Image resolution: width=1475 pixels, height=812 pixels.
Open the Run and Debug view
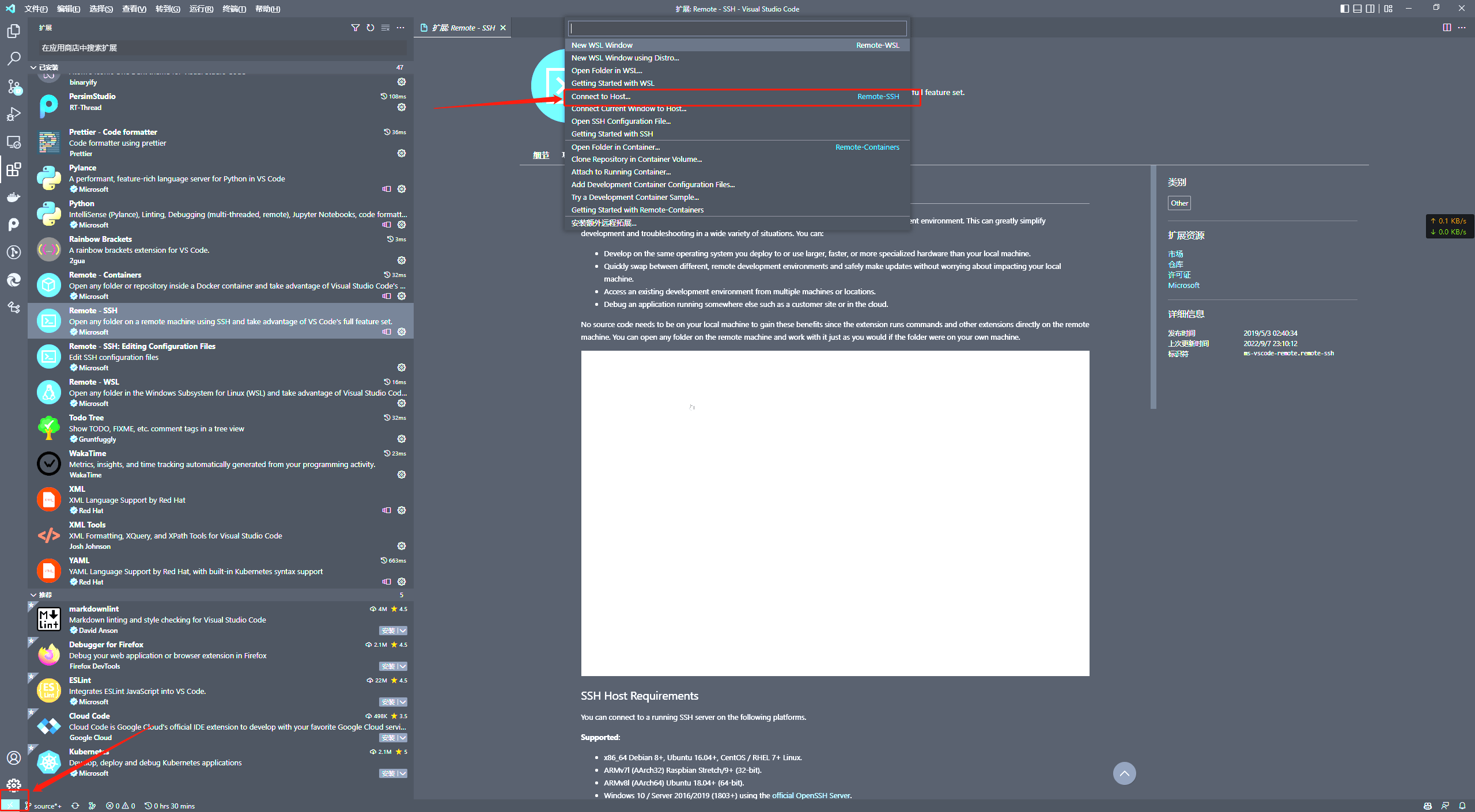click(x=14, y=114)
